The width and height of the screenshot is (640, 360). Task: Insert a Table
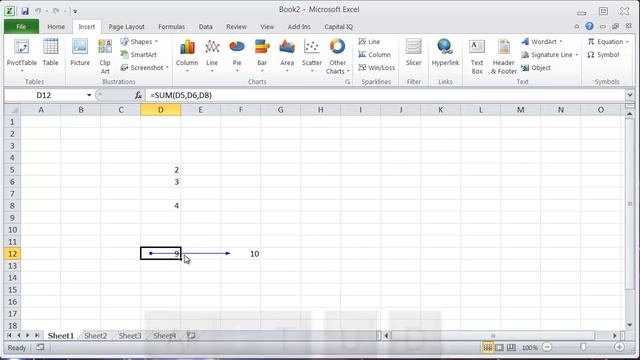pyautogui.click(x=51, y=53)
